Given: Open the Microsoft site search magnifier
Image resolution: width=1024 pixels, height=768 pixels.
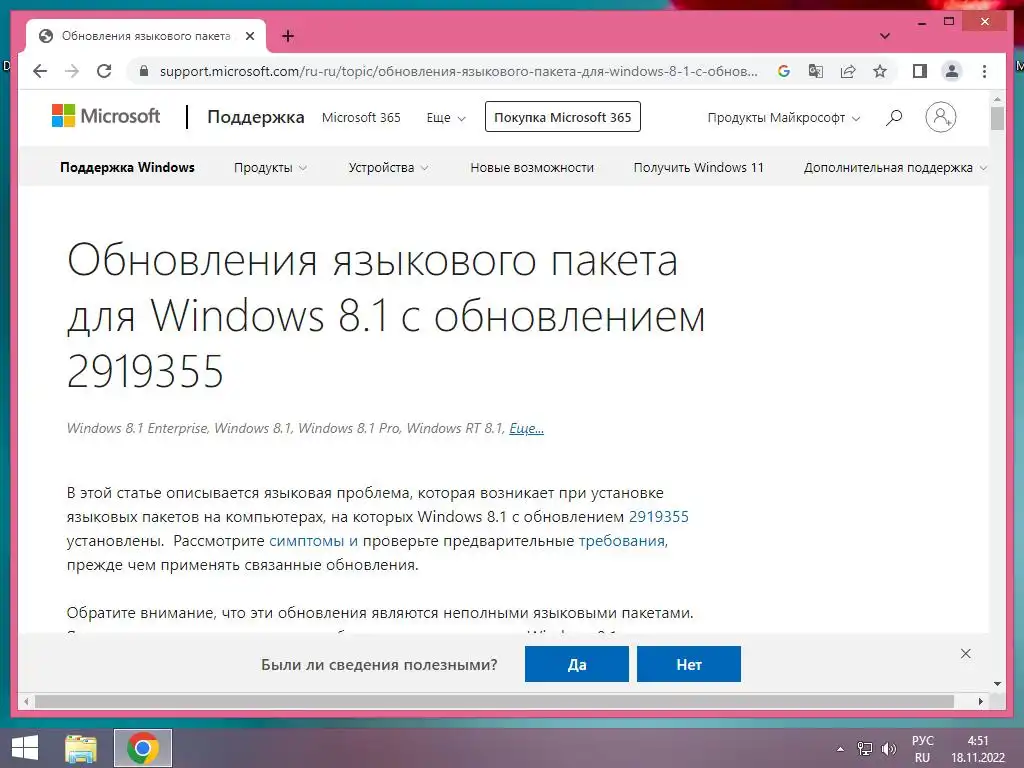Looking at the screenshot, I should [x=894, y=118].
